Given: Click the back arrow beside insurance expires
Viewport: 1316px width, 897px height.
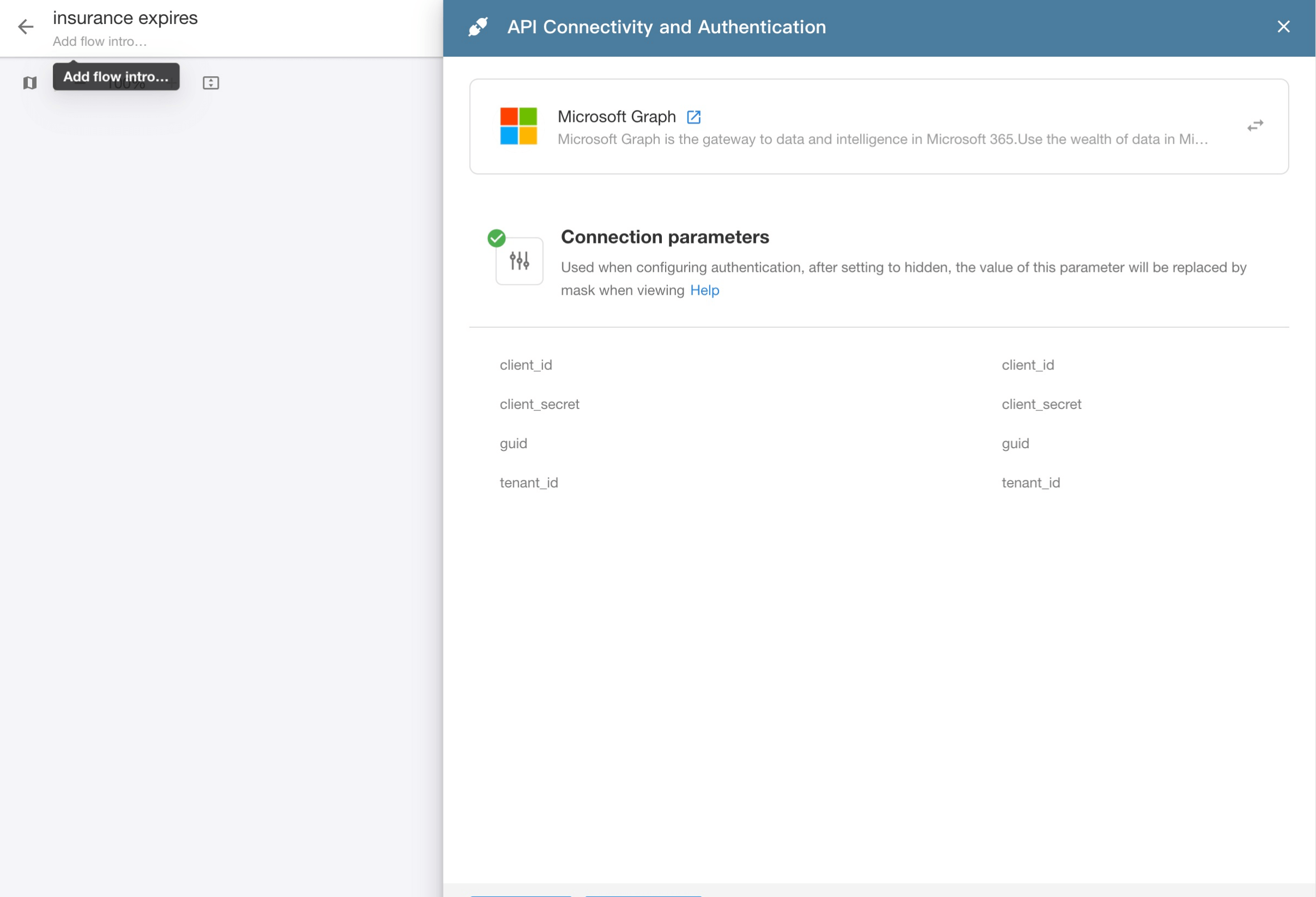Looking at the screenshot, I should (26, 27).
